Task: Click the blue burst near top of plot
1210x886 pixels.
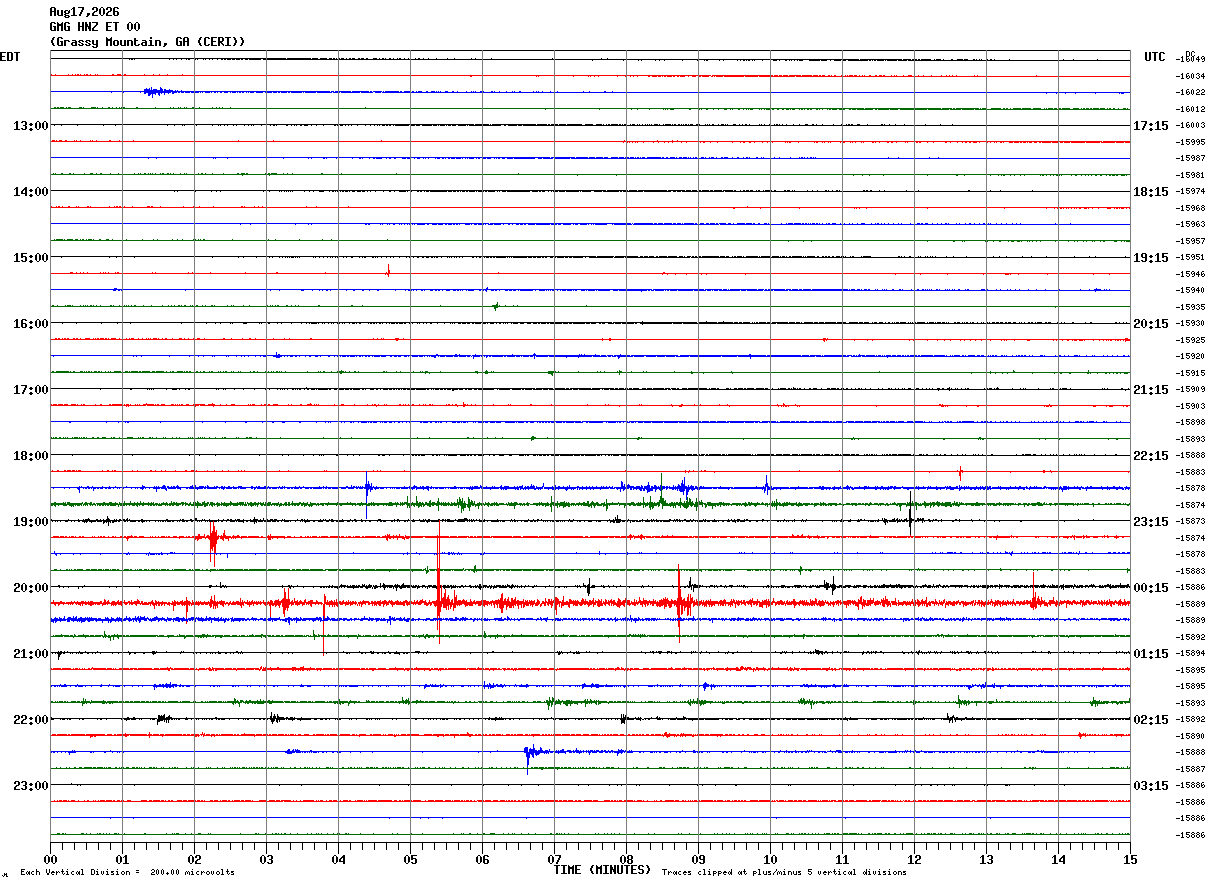Action: click(x=158, y=92)
